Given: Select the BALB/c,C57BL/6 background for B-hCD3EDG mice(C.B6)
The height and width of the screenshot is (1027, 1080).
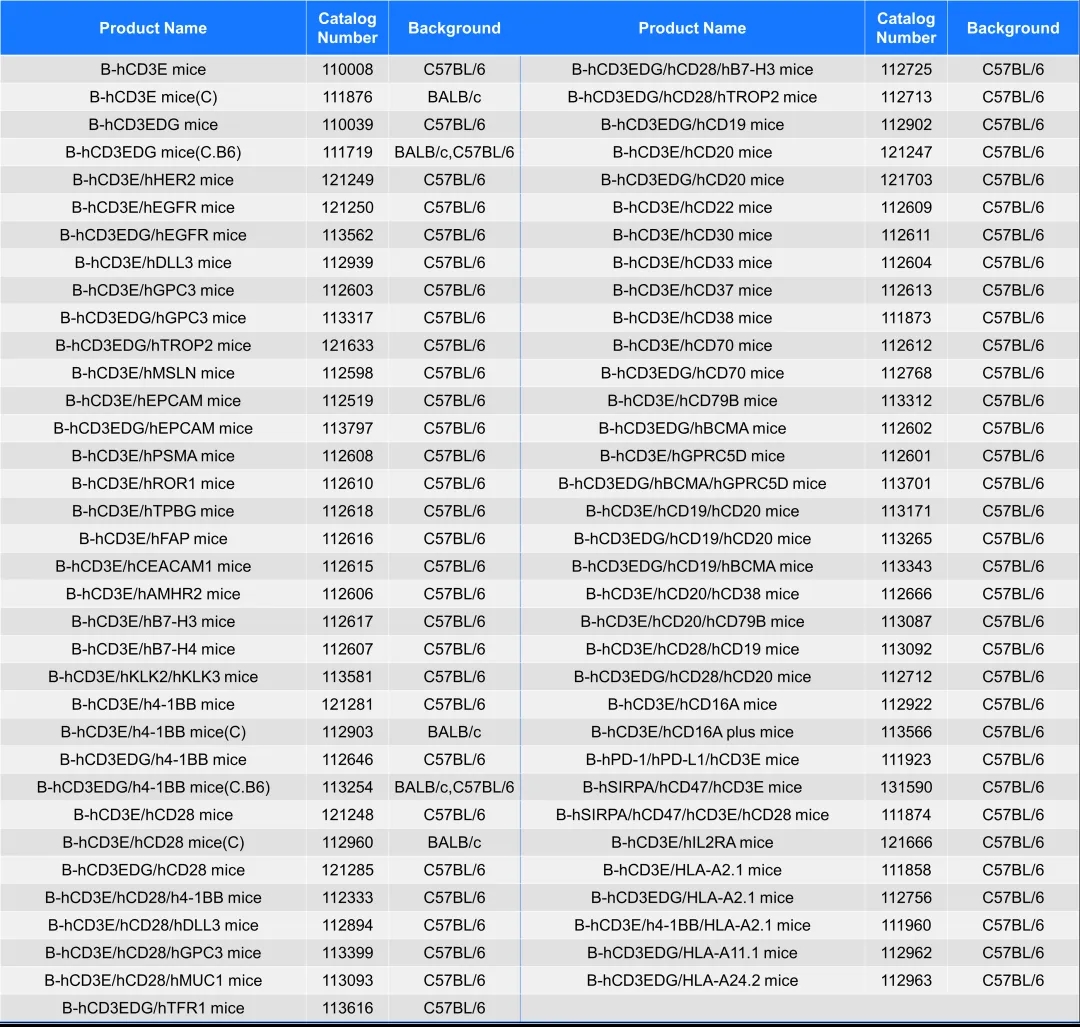Looking at the screenshot, I should 454,153.
